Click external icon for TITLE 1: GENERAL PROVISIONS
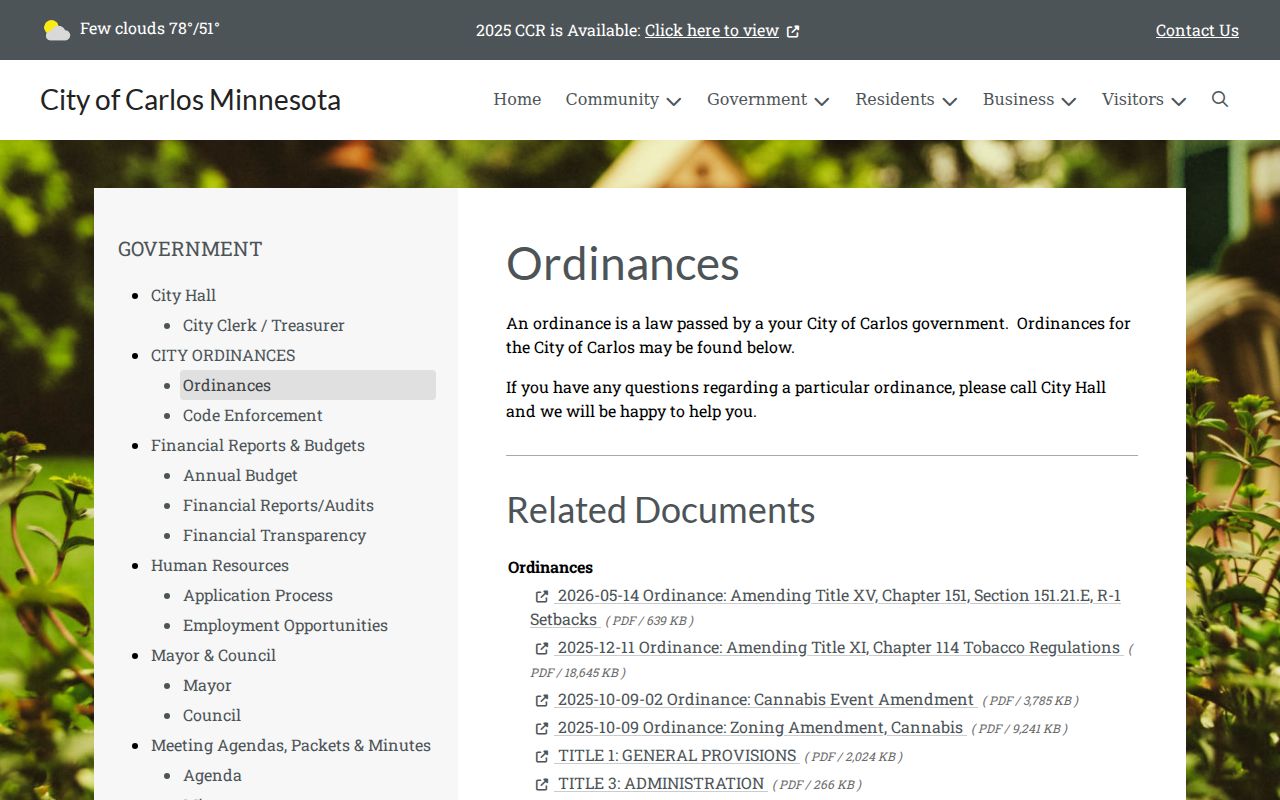 click(542, 756)
